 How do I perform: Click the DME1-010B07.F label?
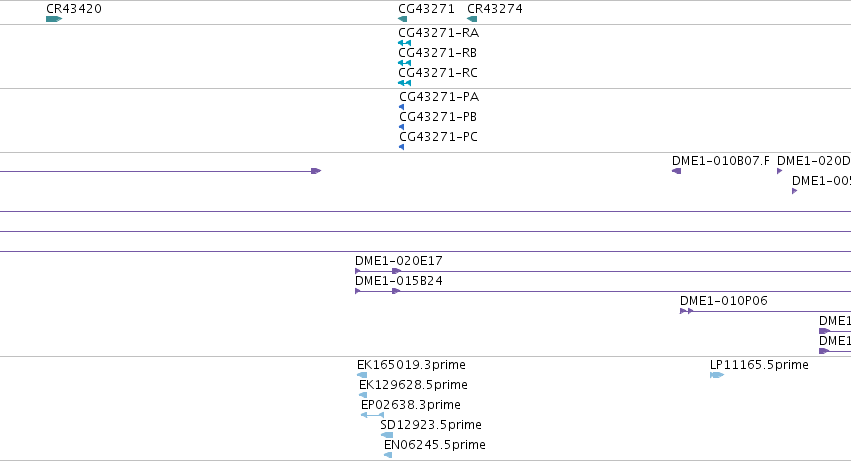(721, 161)
